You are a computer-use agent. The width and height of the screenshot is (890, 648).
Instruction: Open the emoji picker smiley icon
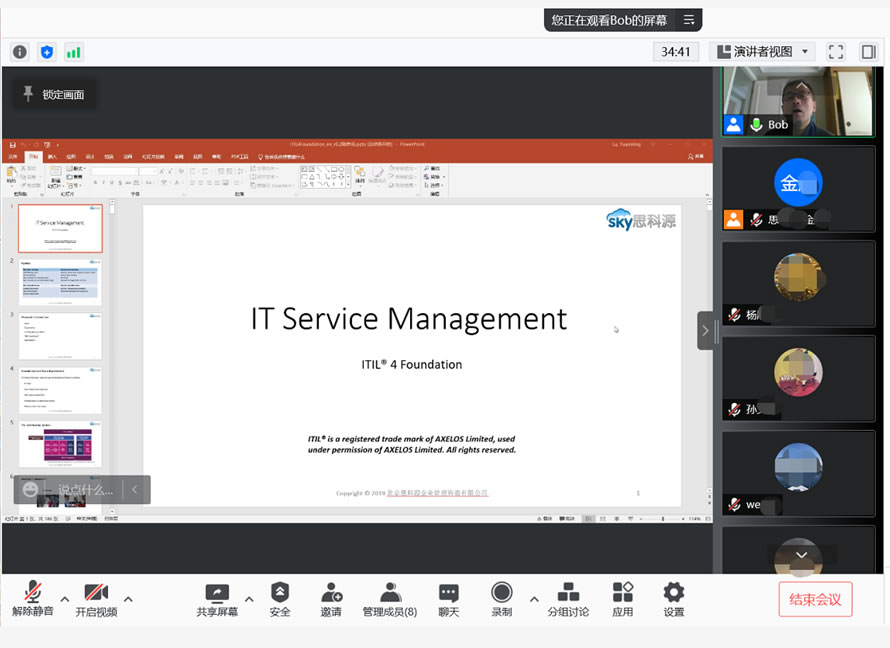(30, 489)
